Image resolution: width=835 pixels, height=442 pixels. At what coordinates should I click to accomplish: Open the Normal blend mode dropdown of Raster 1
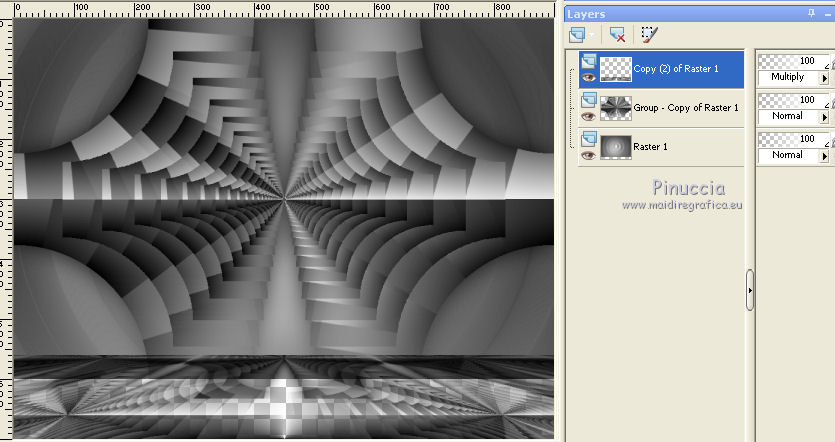824,155
